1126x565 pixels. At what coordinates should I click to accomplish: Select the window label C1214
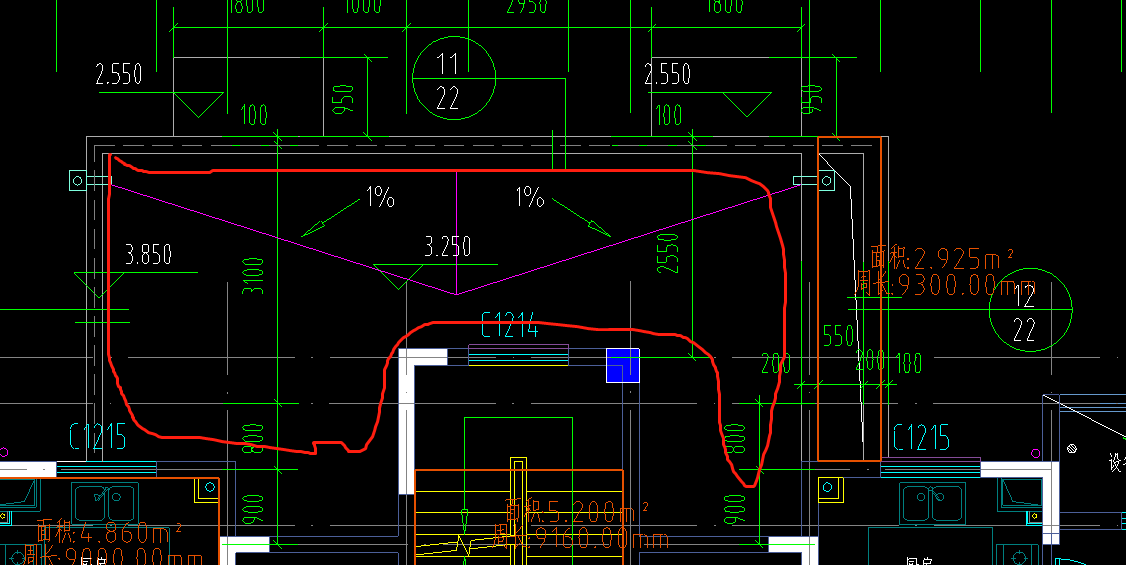[510, 325]
